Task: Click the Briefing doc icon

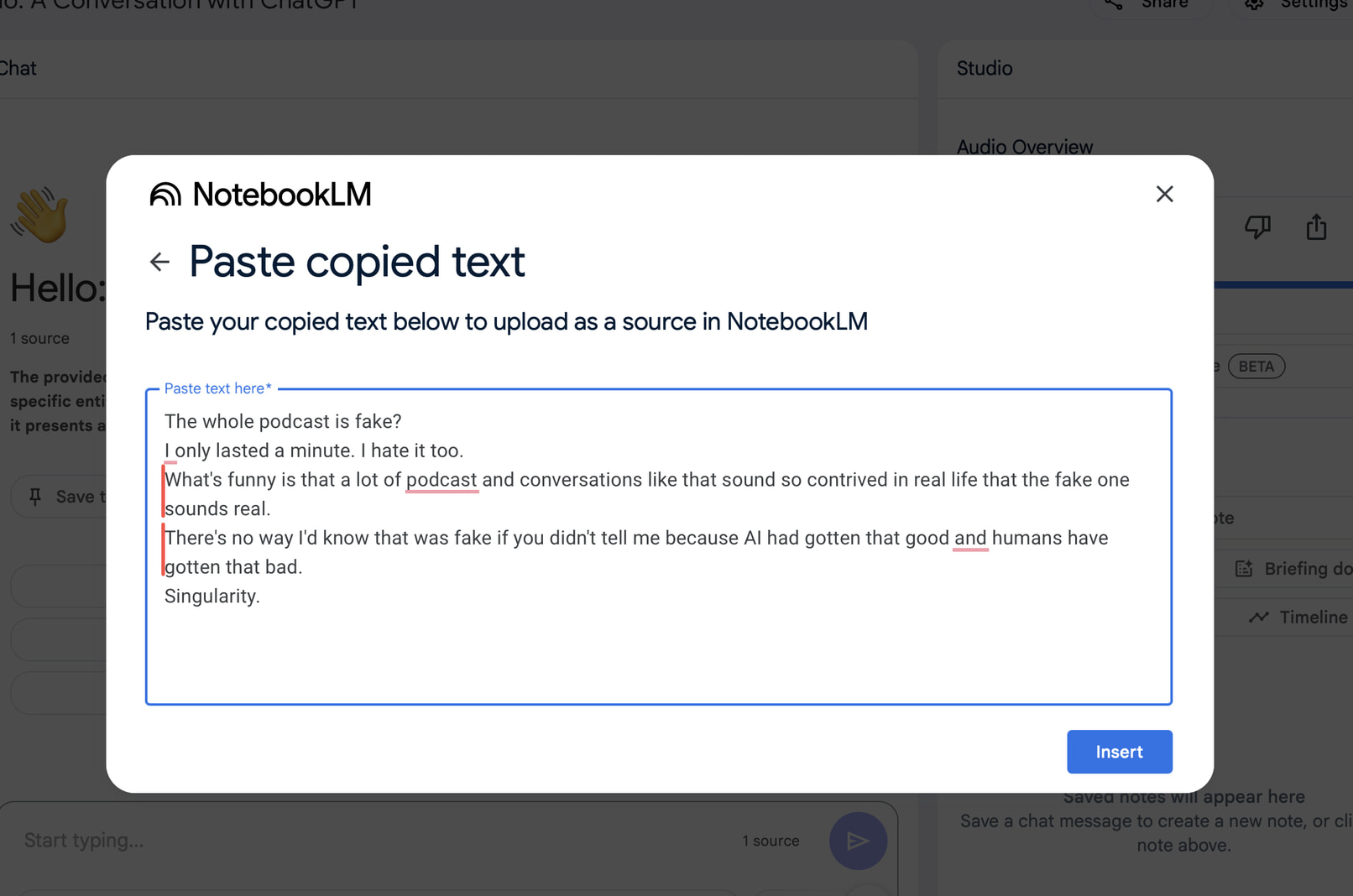Action: 1244,569
